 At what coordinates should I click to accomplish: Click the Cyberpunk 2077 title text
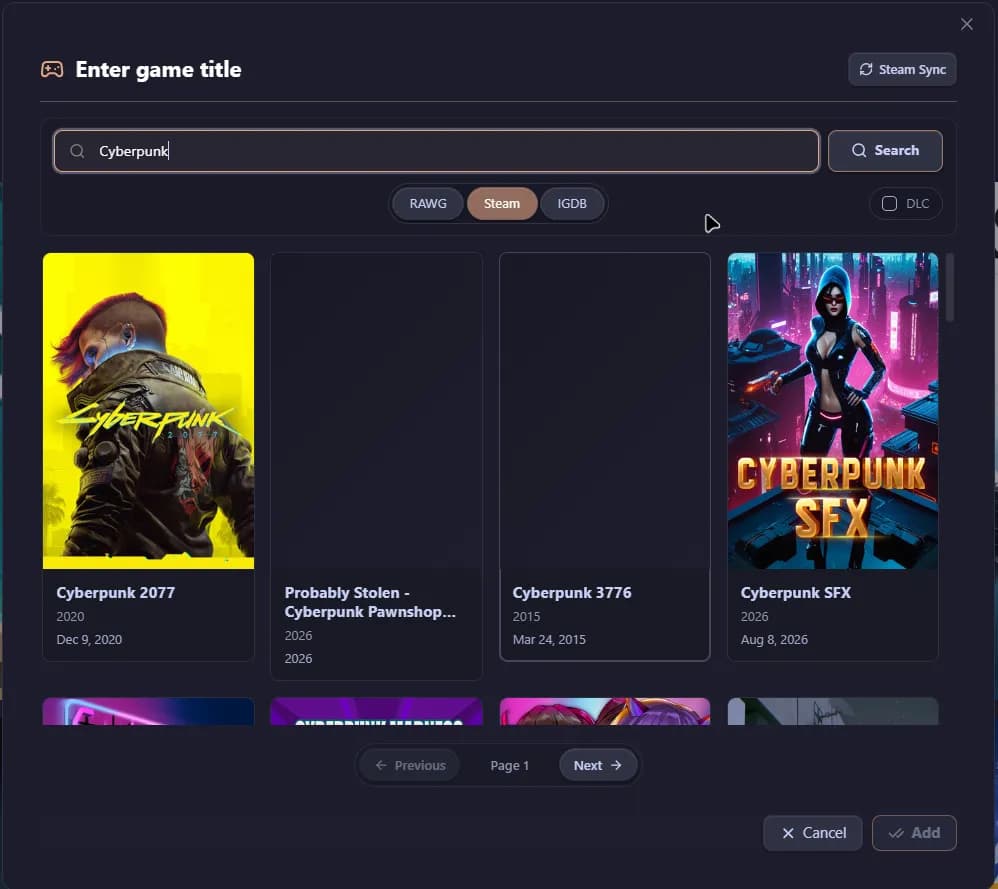[115, 592]
